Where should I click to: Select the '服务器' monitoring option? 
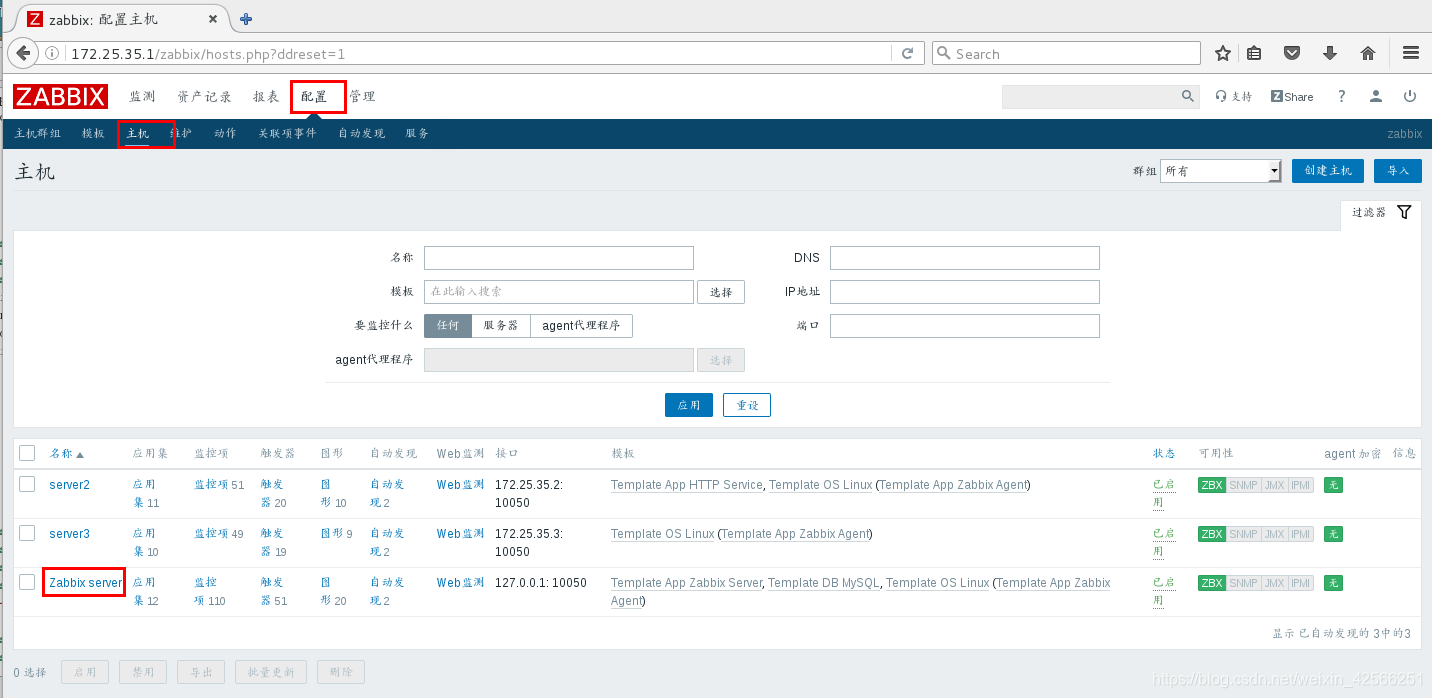tap(500, 326)
